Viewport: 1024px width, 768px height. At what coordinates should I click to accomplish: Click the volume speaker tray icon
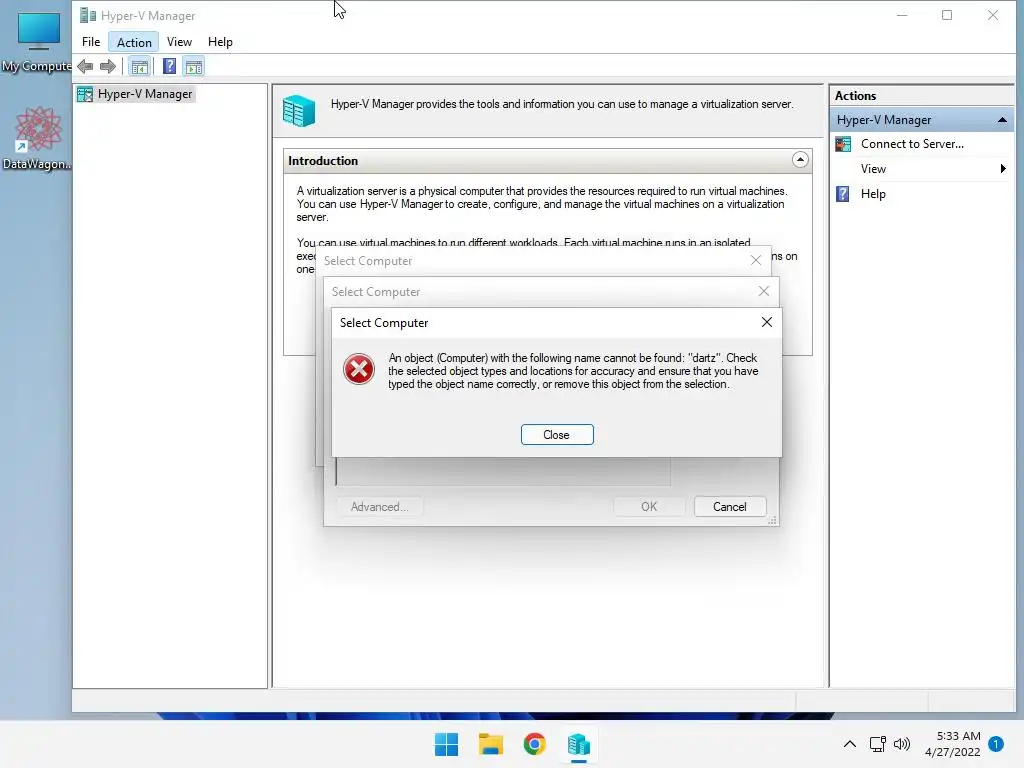coord(902,744)
